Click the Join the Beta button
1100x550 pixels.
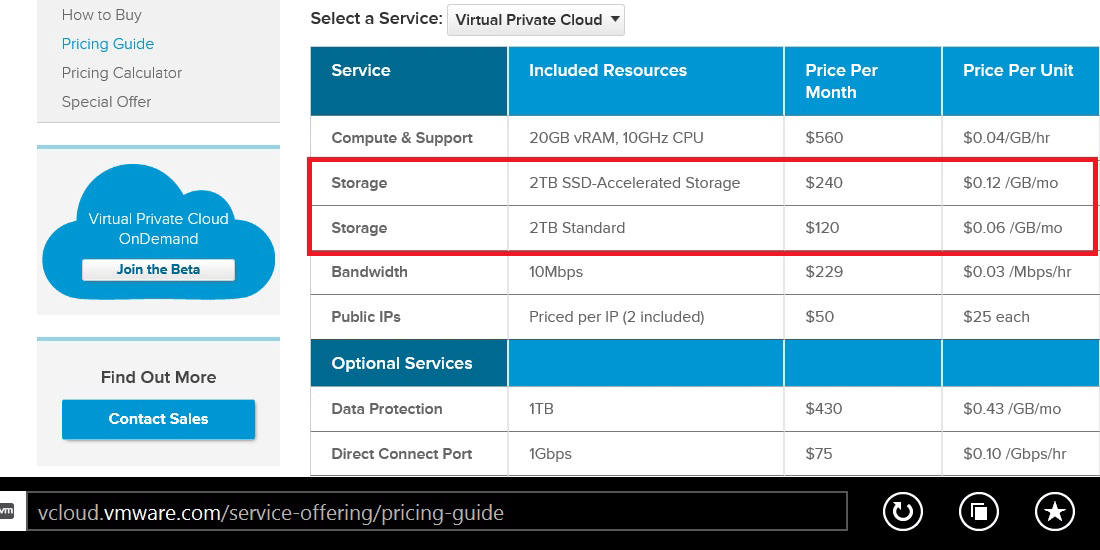(159, 269)
